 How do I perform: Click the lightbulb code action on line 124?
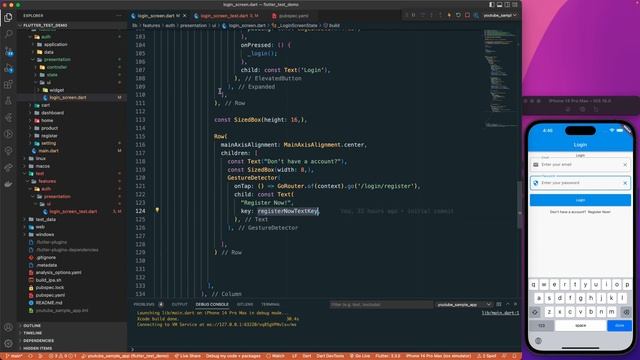click(x=157, y=211)
